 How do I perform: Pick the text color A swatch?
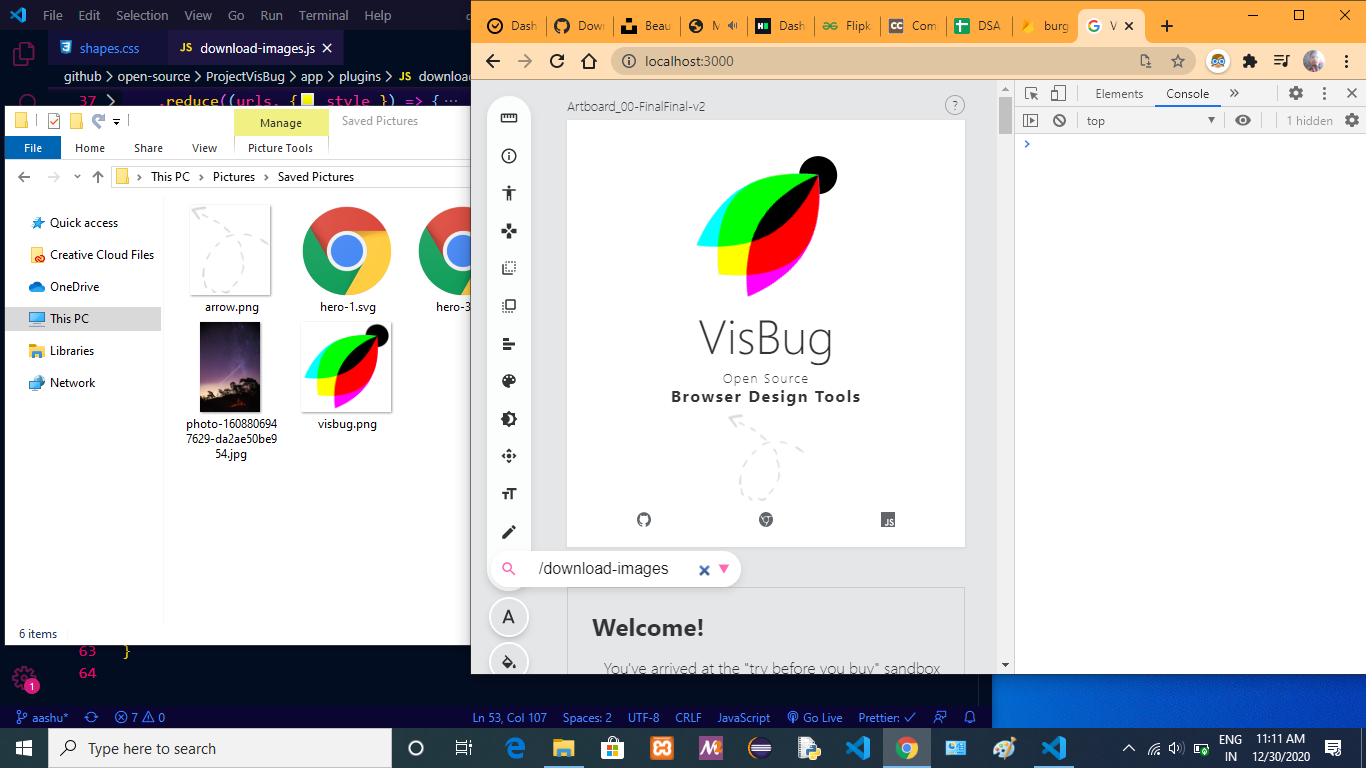(509, 617)
